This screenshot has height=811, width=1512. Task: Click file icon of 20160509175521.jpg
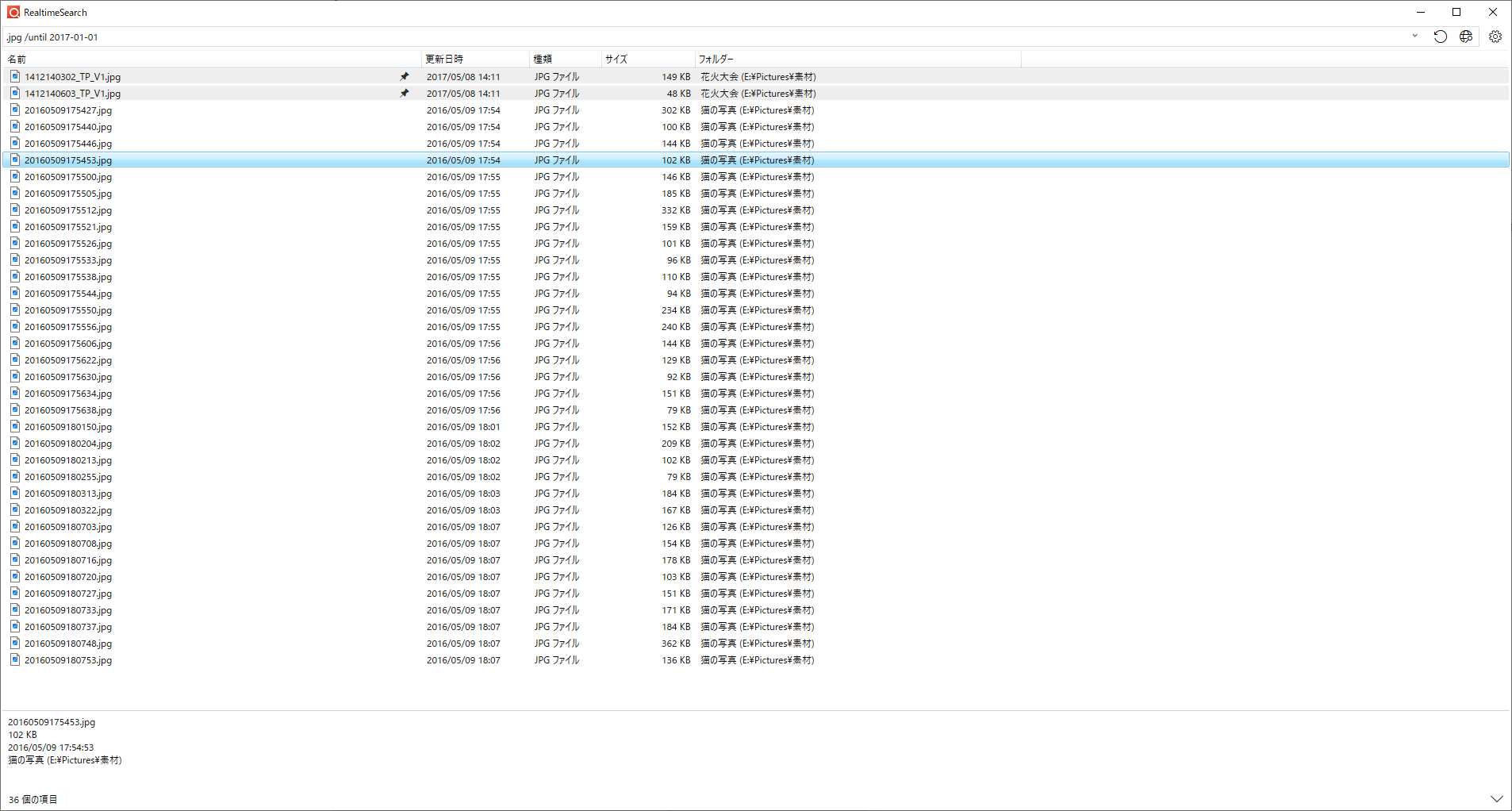coord(15,226)
